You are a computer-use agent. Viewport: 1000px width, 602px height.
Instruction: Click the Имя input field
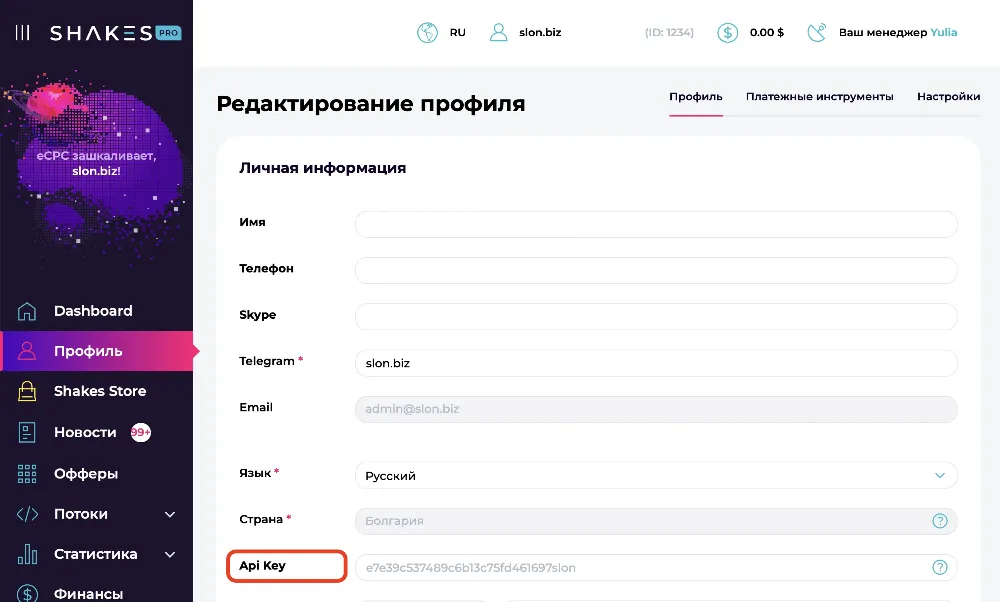(x=655, y=224)
